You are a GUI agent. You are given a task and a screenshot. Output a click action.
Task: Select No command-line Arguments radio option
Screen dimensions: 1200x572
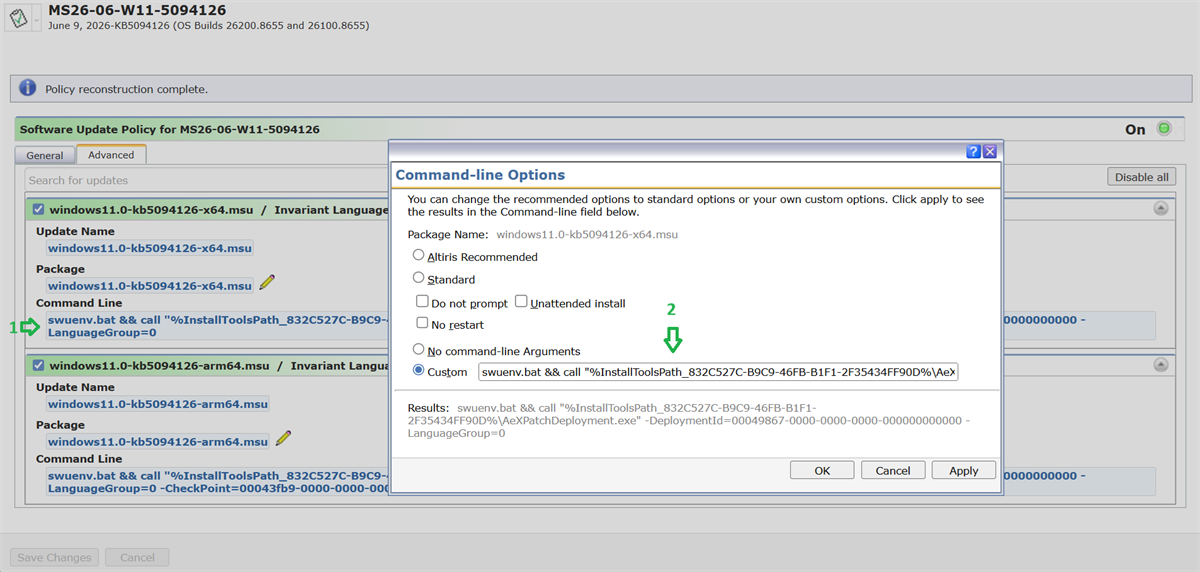419,350
